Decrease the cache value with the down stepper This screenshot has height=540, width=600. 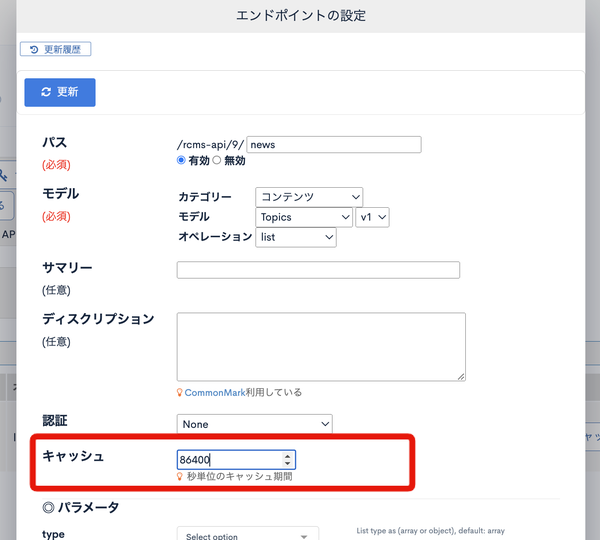tap(287, 463)
